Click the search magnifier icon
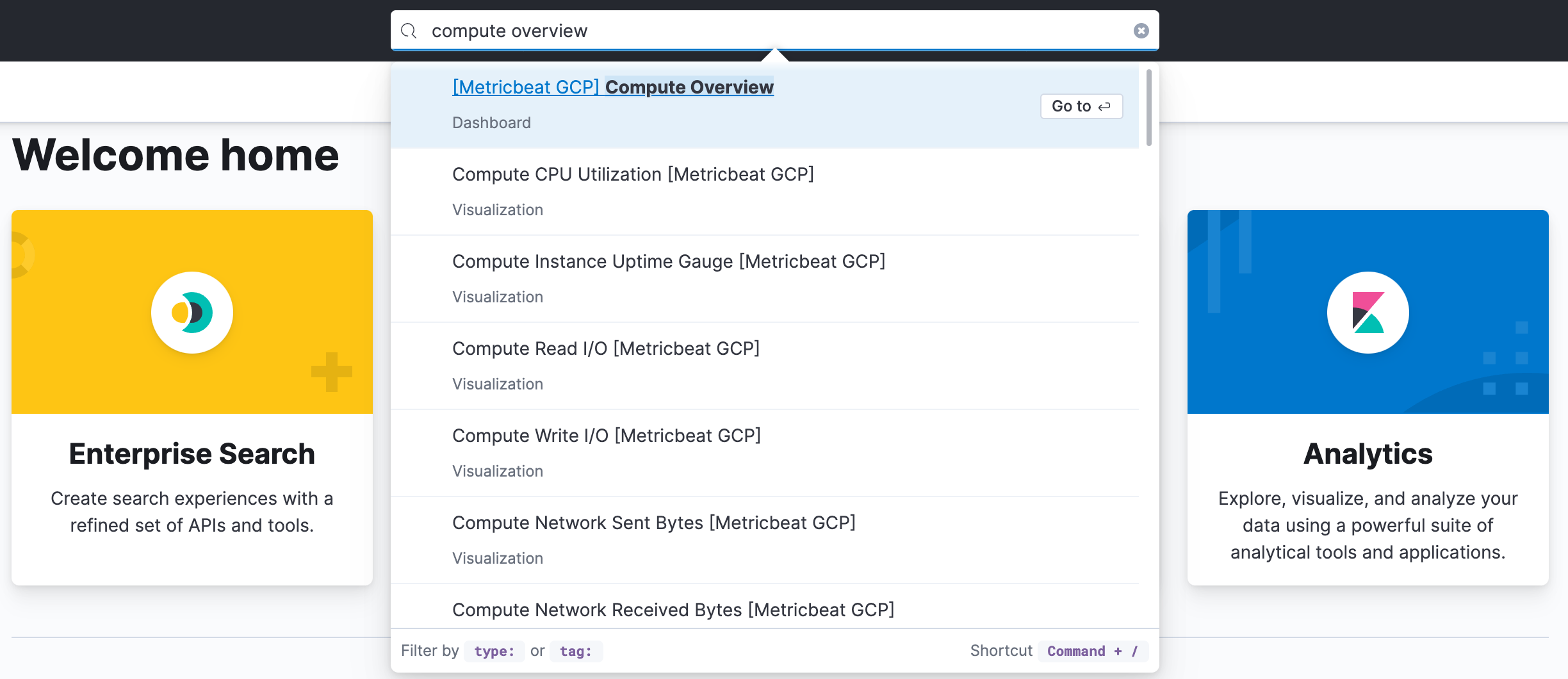This screenshot has height=679, width=1568. [409, 31]
